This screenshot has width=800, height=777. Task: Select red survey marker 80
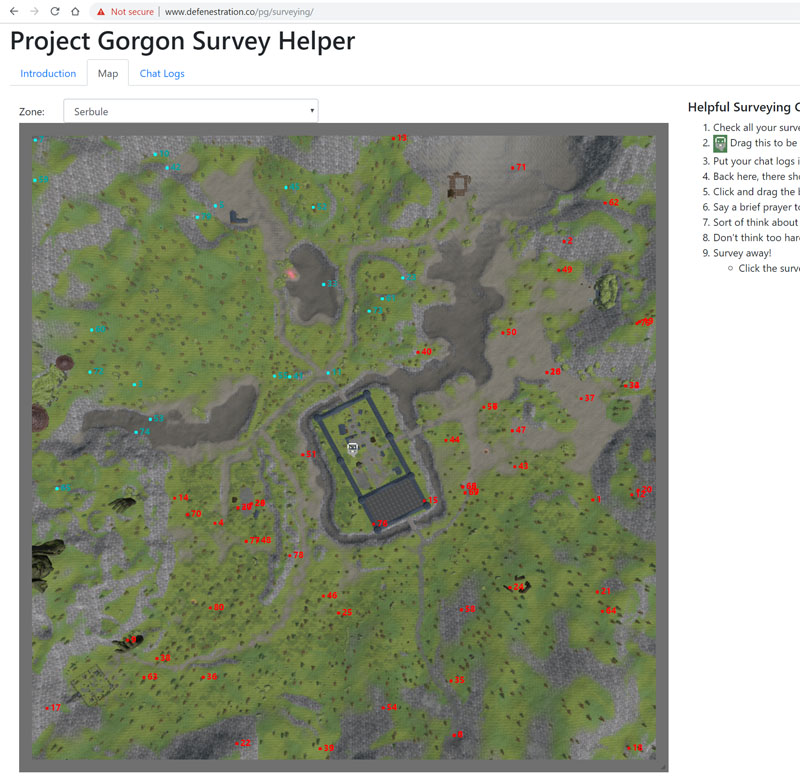(x=216, y=607)
